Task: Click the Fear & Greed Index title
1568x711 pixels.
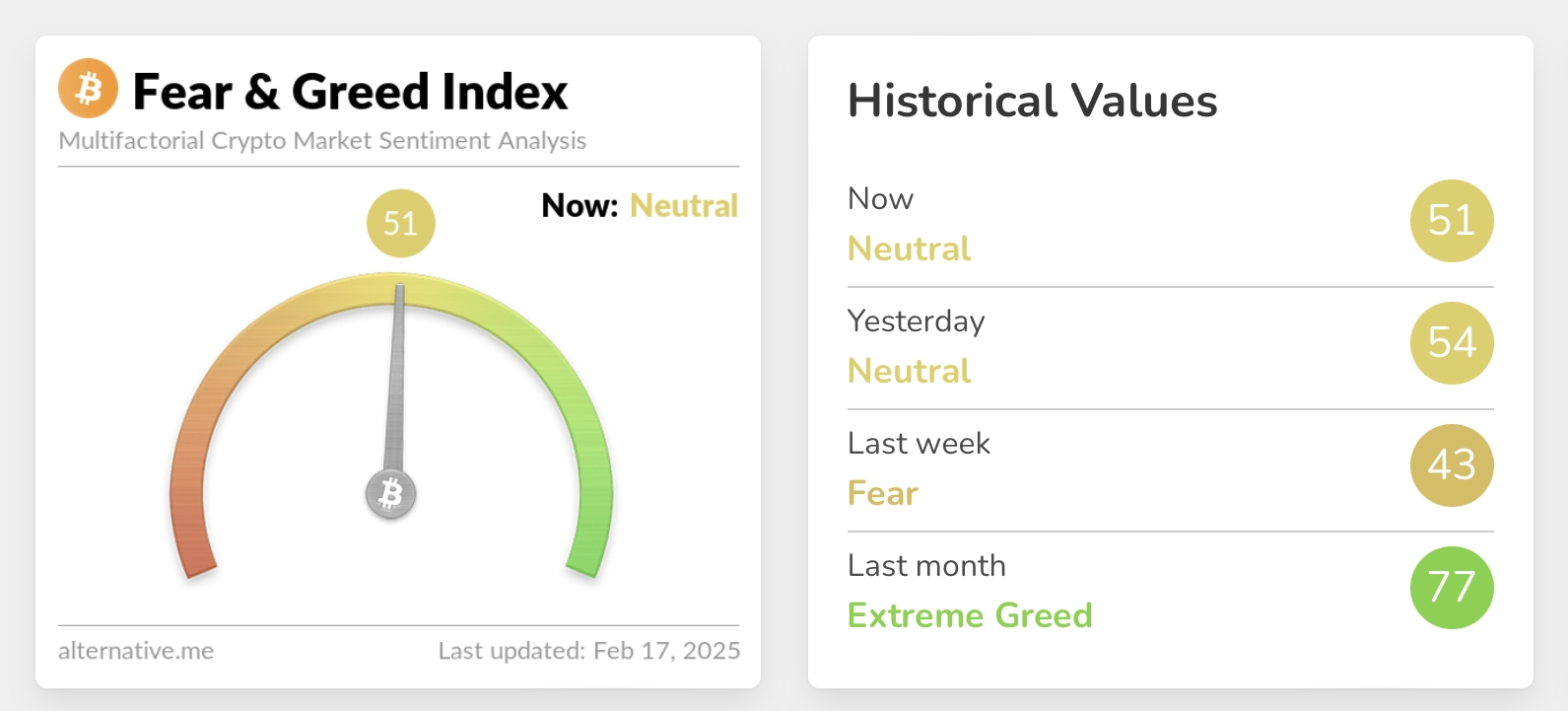Action: click(350, 92)
